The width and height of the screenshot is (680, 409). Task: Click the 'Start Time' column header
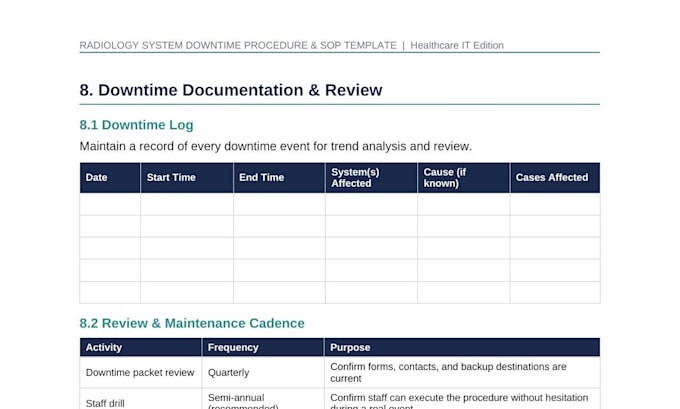pos(187,178)
